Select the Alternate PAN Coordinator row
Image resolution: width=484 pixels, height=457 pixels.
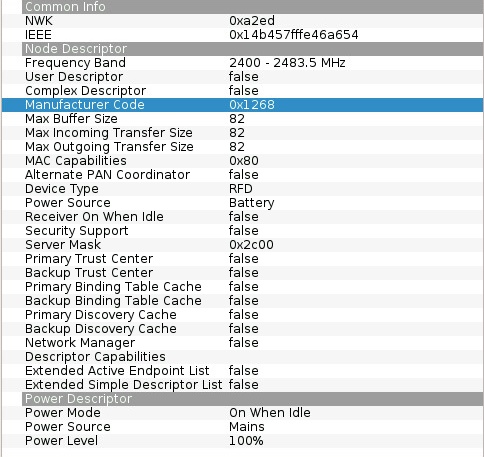point(243,175)
